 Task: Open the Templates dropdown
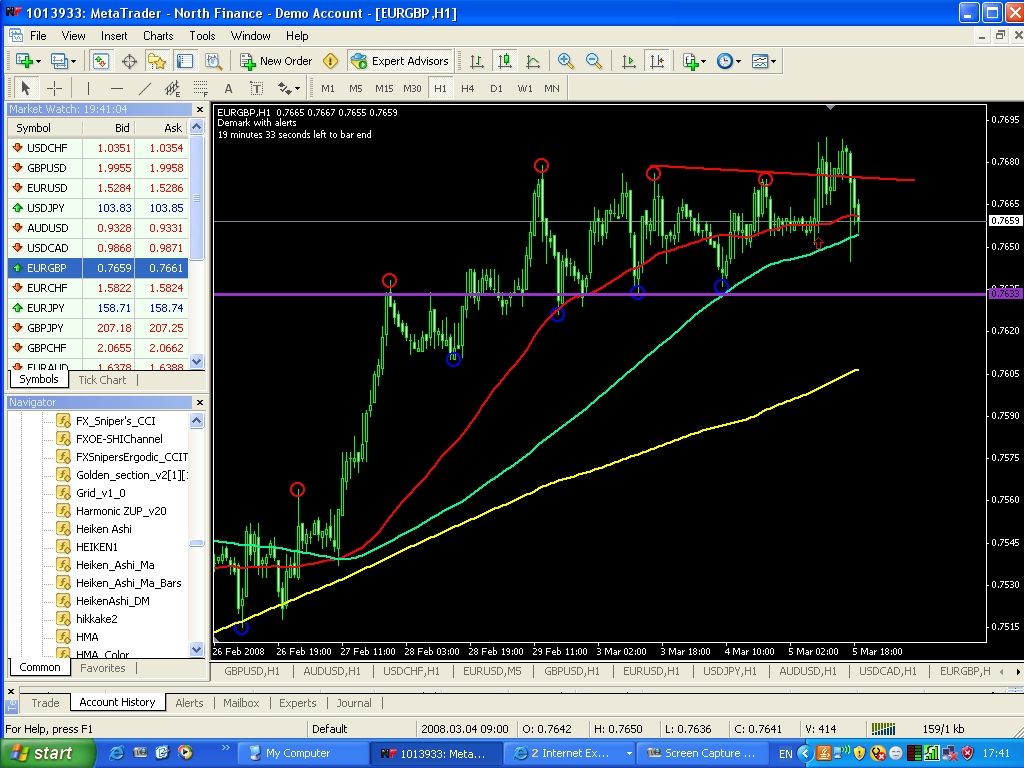(763, 61)
